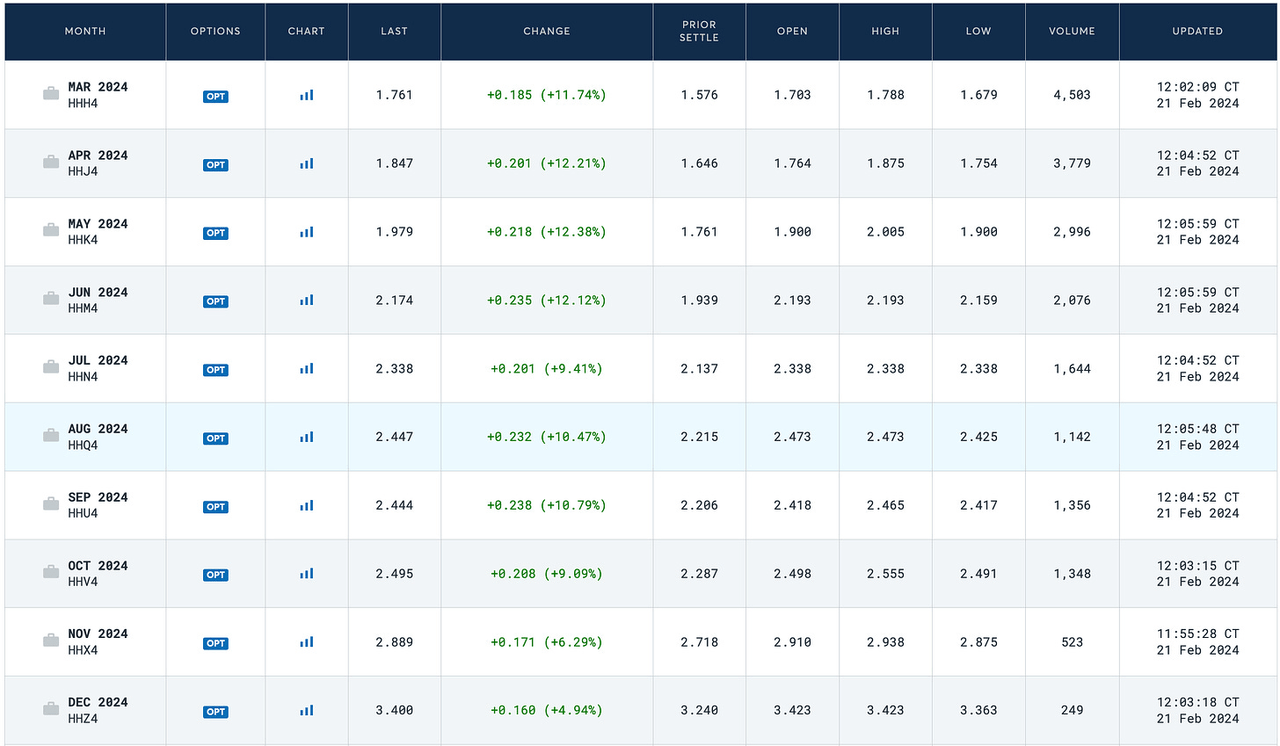Click volume value 523
This screenshot has height=746, width=1280.
click(x=1072, y=642)
